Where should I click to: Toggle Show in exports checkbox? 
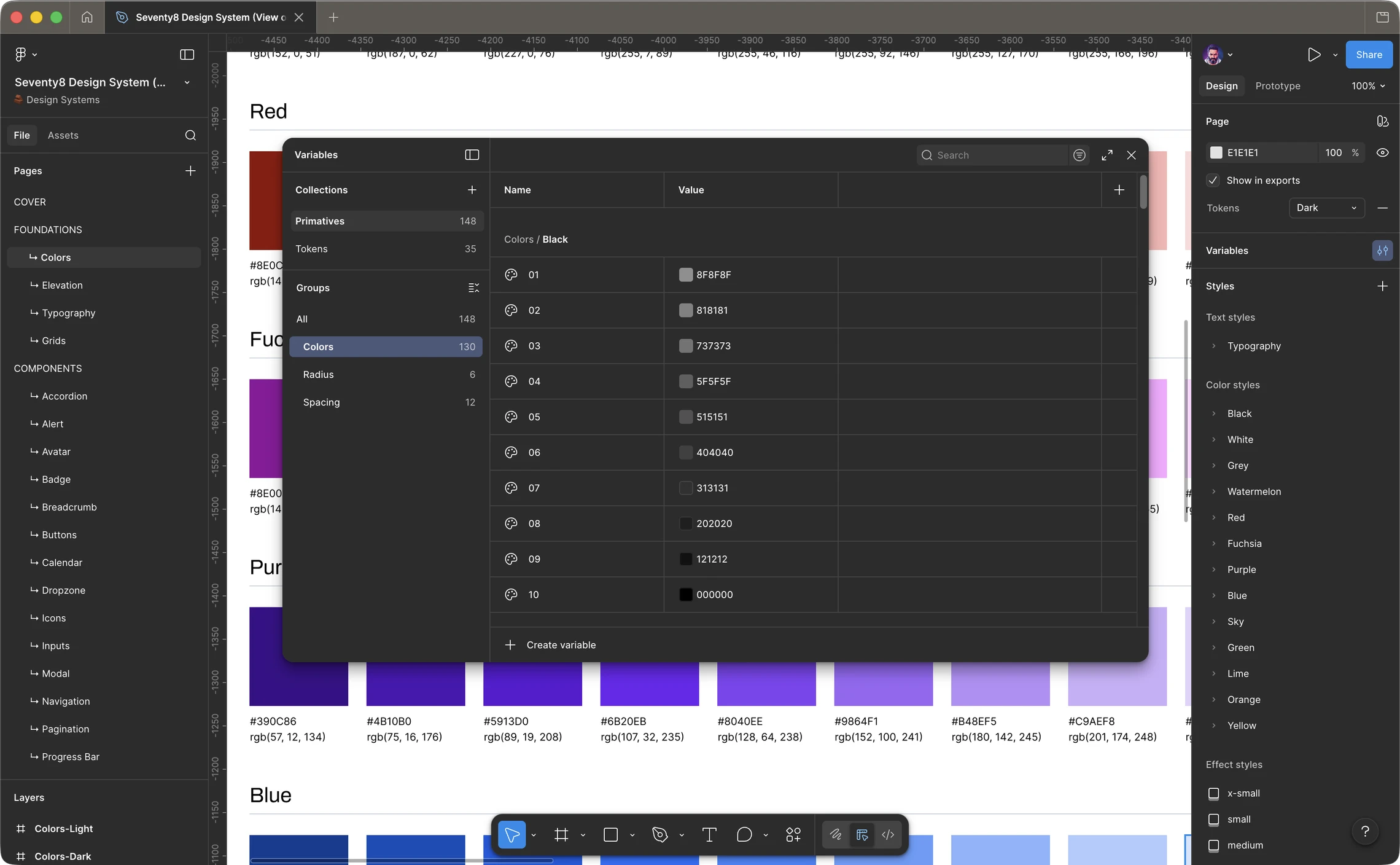pyautogui.click(x=1213, y=180)
